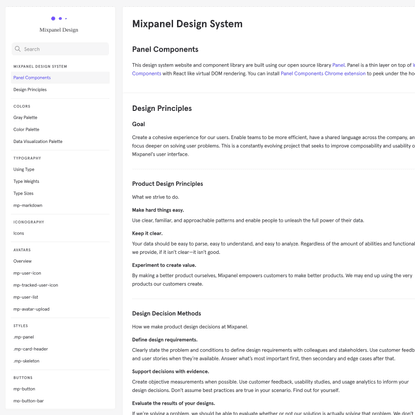Focus the Search input field

[60, 49]
